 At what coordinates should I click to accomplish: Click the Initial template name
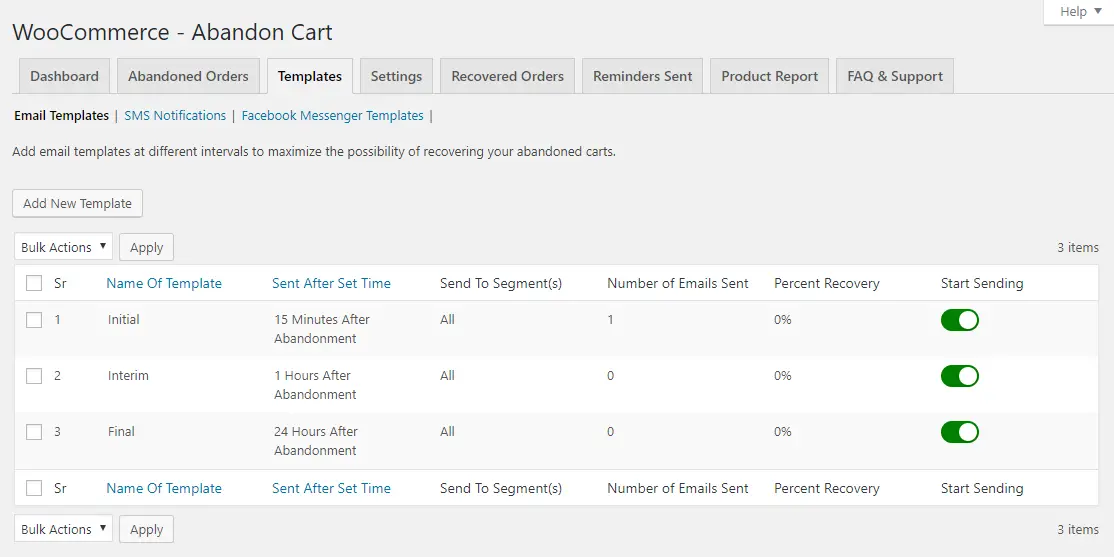pyautogui.click(x=124, y=320)
